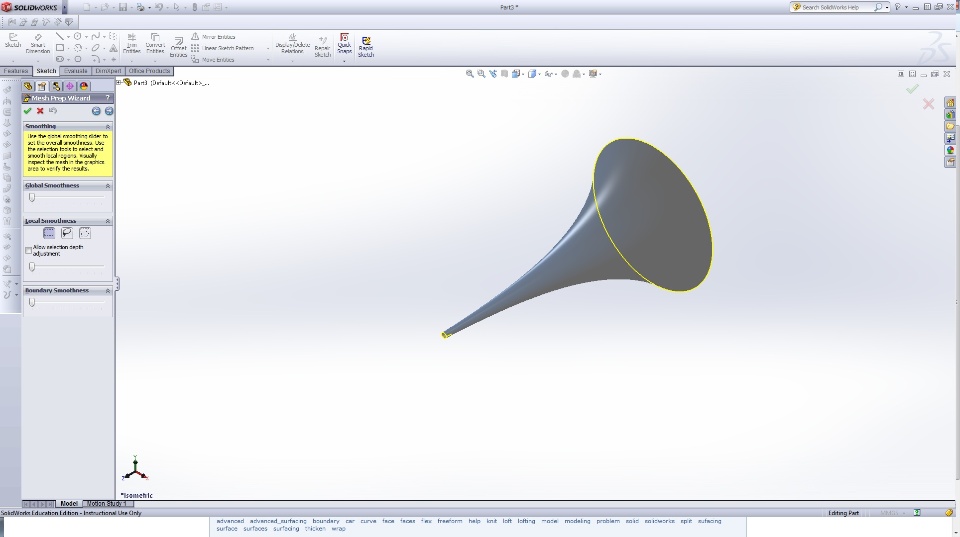Click Move Entities in the ribbon
The width and height of the screenshot is (960, 537).
pyautogui.click(x=213, y=59)
